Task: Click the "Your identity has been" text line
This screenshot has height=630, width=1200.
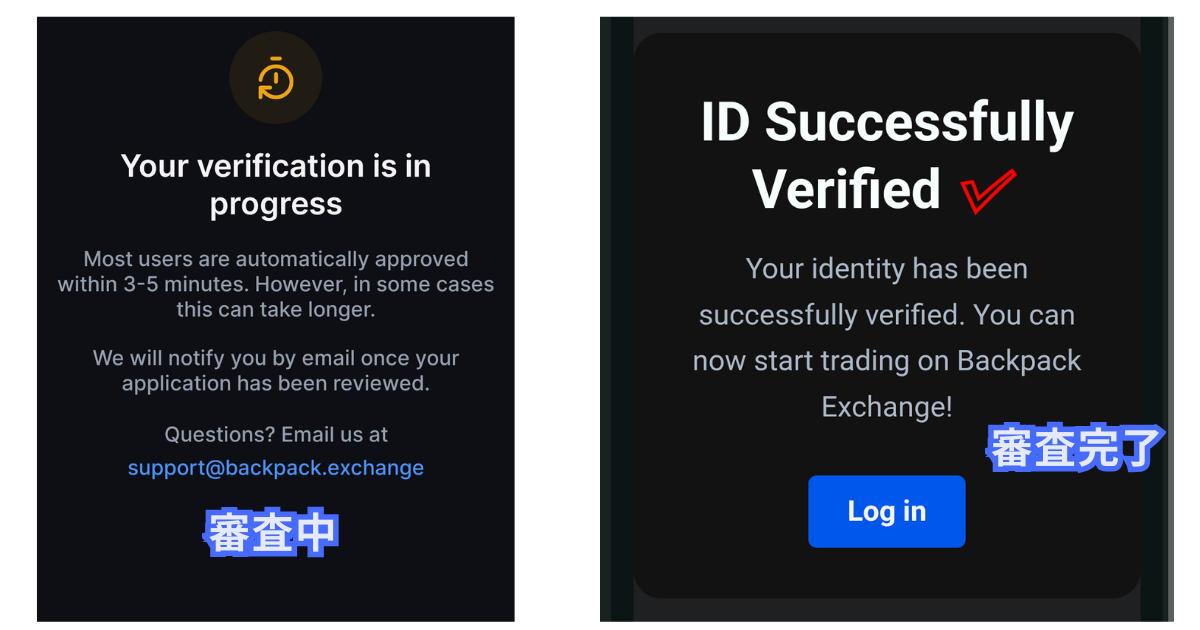Action: (x=887, y=269)
